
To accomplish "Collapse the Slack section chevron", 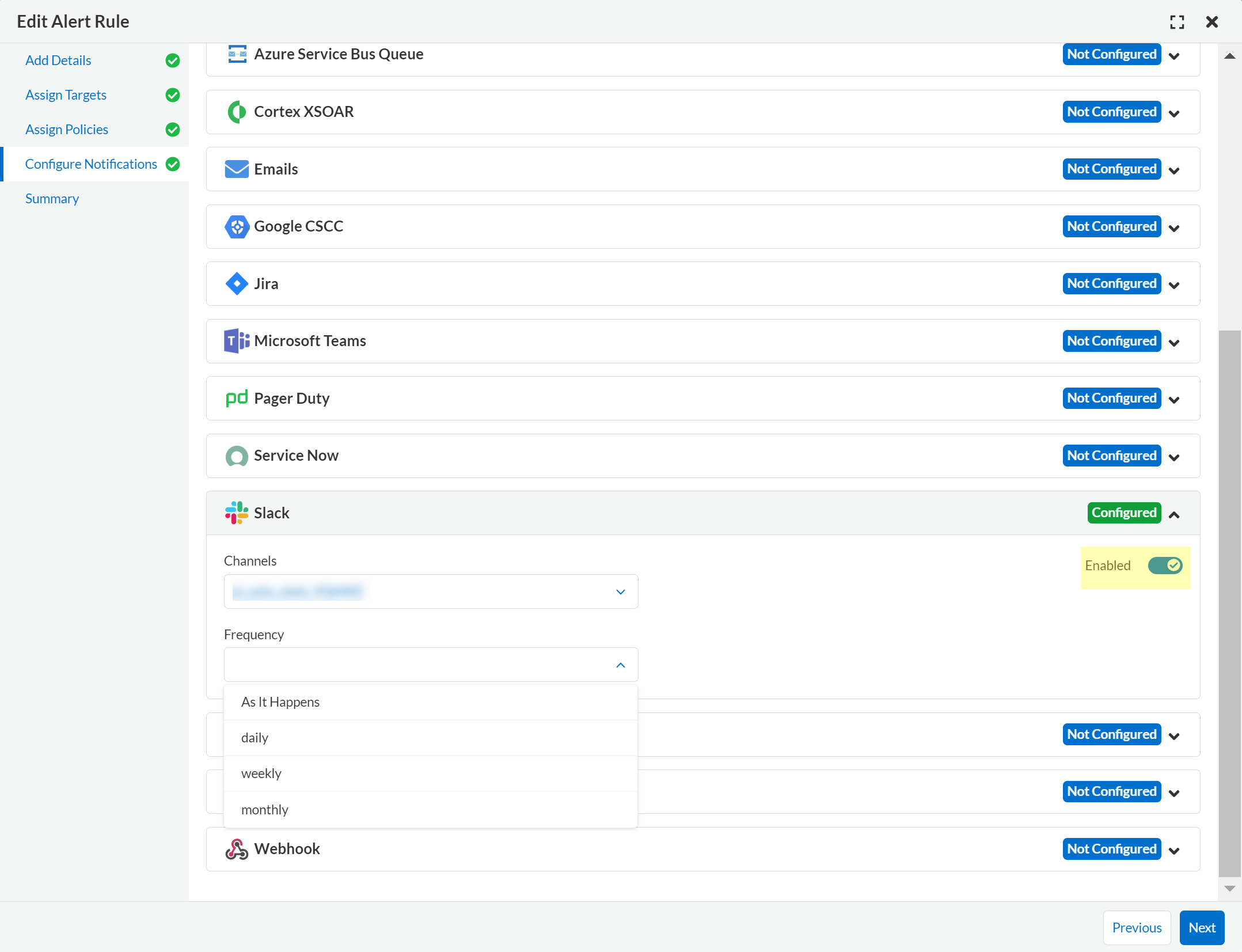I will click(x=1175, y=515).
